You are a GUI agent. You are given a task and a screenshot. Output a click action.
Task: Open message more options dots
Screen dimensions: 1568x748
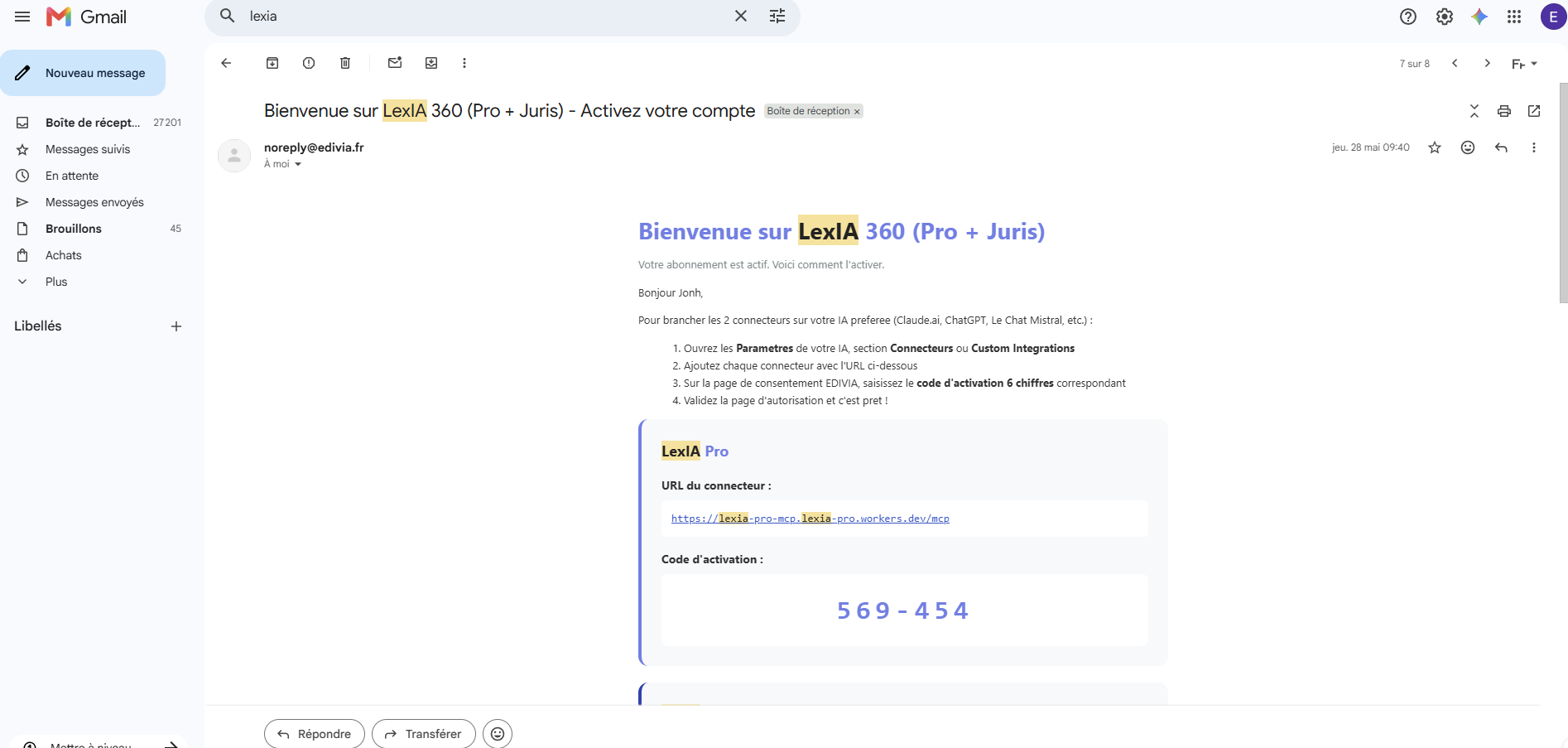pos(1534,147)
